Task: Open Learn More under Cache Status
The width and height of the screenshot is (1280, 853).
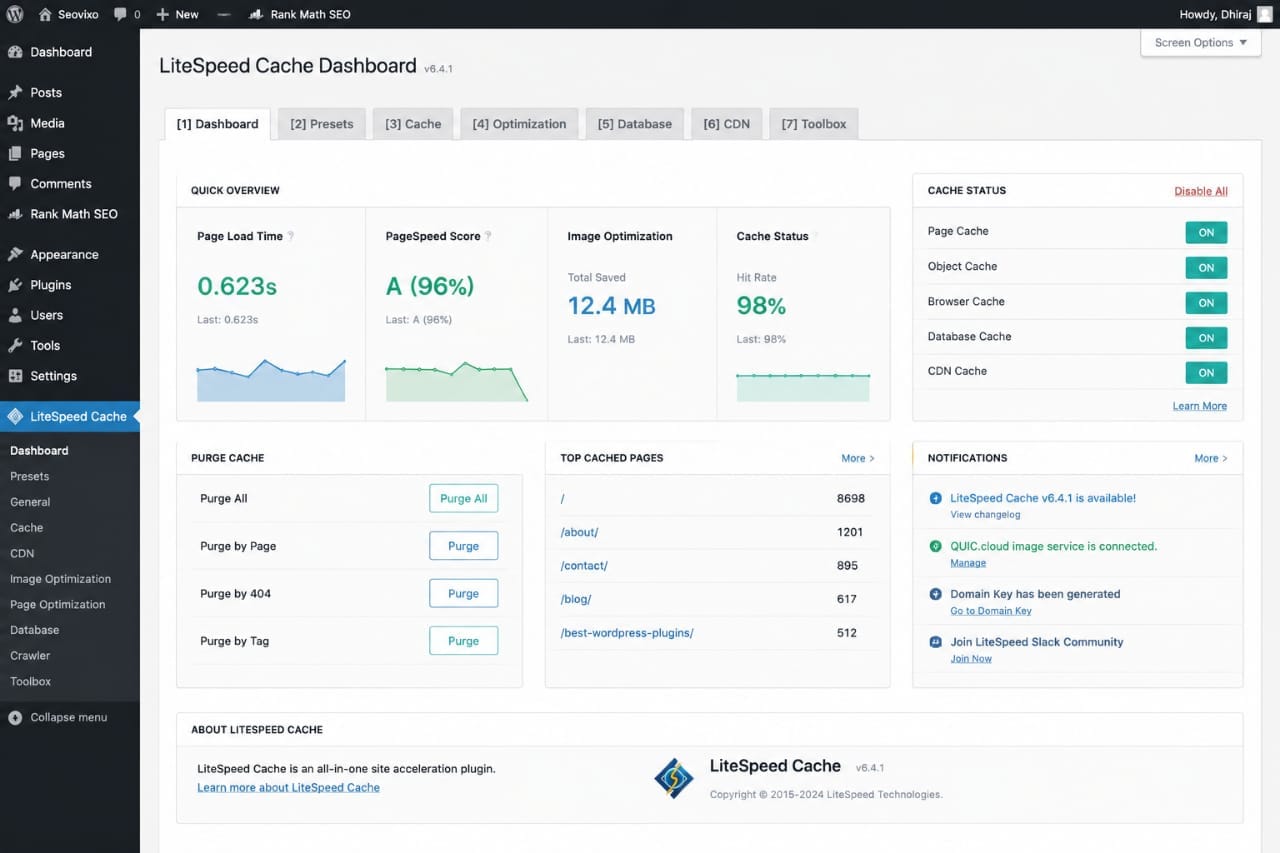Action: pyautogui.click(x=1200, y=406)
